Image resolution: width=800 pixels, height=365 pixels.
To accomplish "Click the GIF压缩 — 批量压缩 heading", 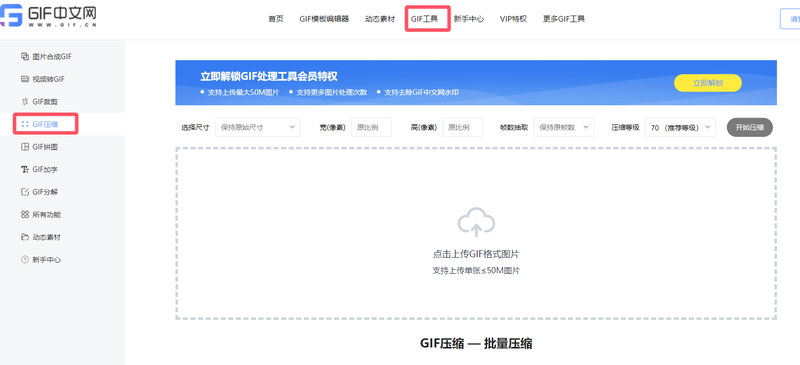I will click(x=476, y=343).
